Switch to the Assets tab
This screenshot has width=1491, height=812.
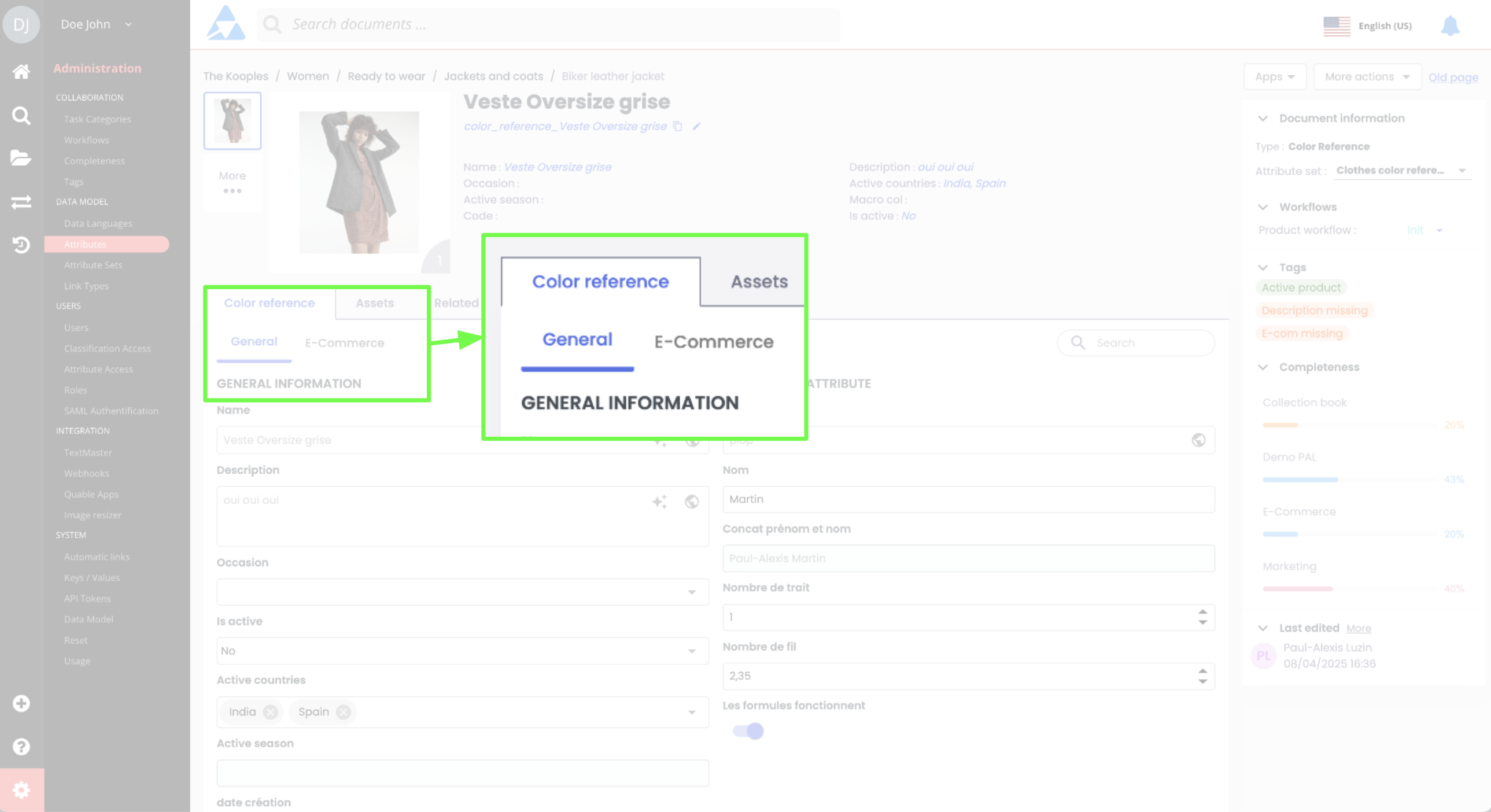(x=375, y=302)
